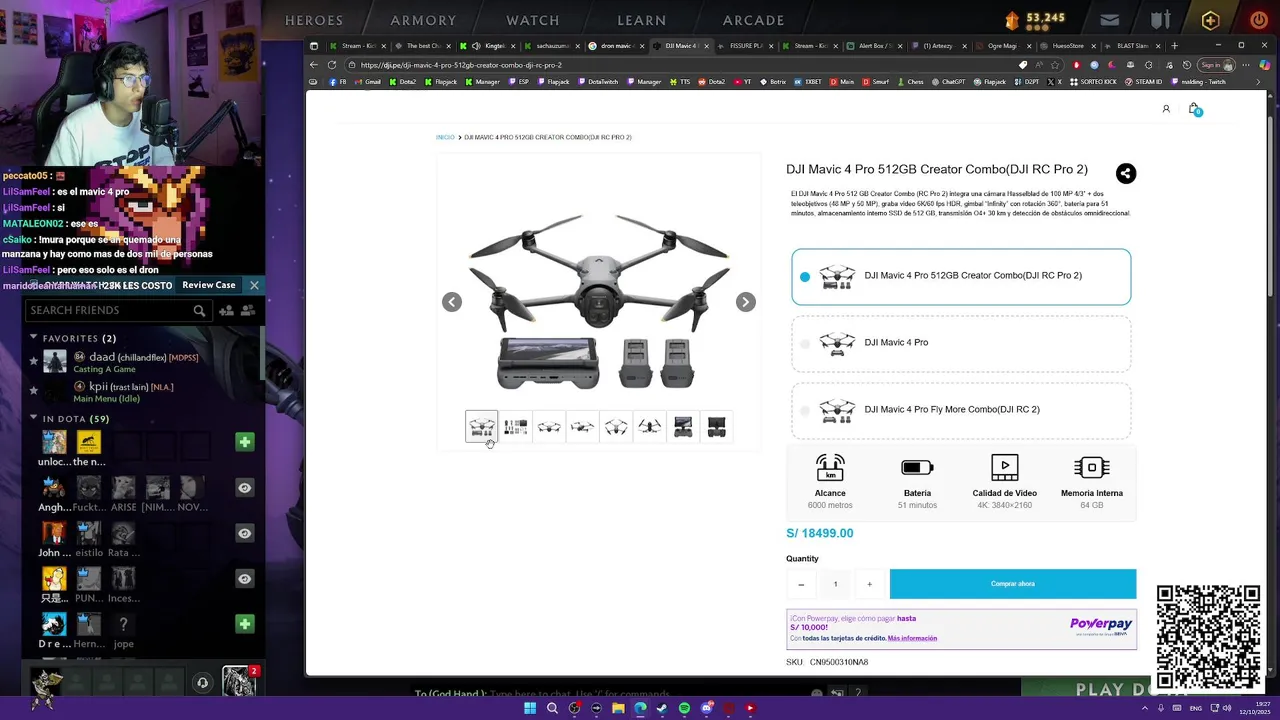Select the second product thumbnail with accessories

point(515,427)
